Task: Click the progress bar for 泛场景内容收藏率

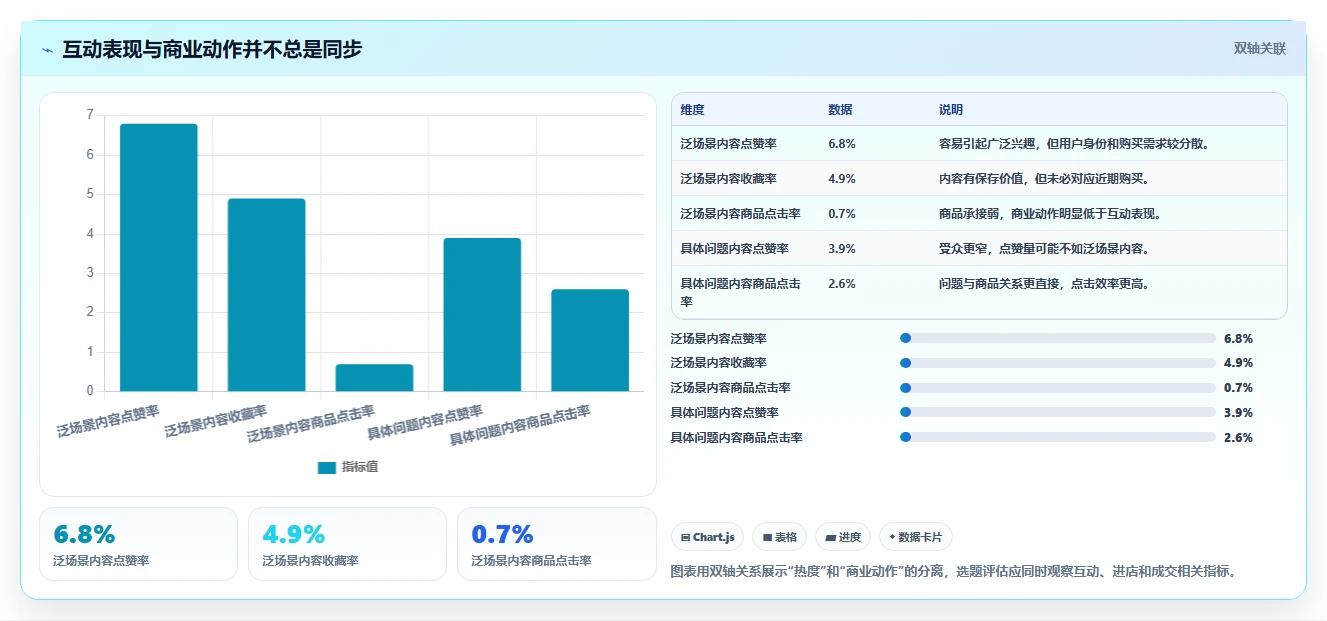Action: pyautogui.click(x=1058, y=363)
